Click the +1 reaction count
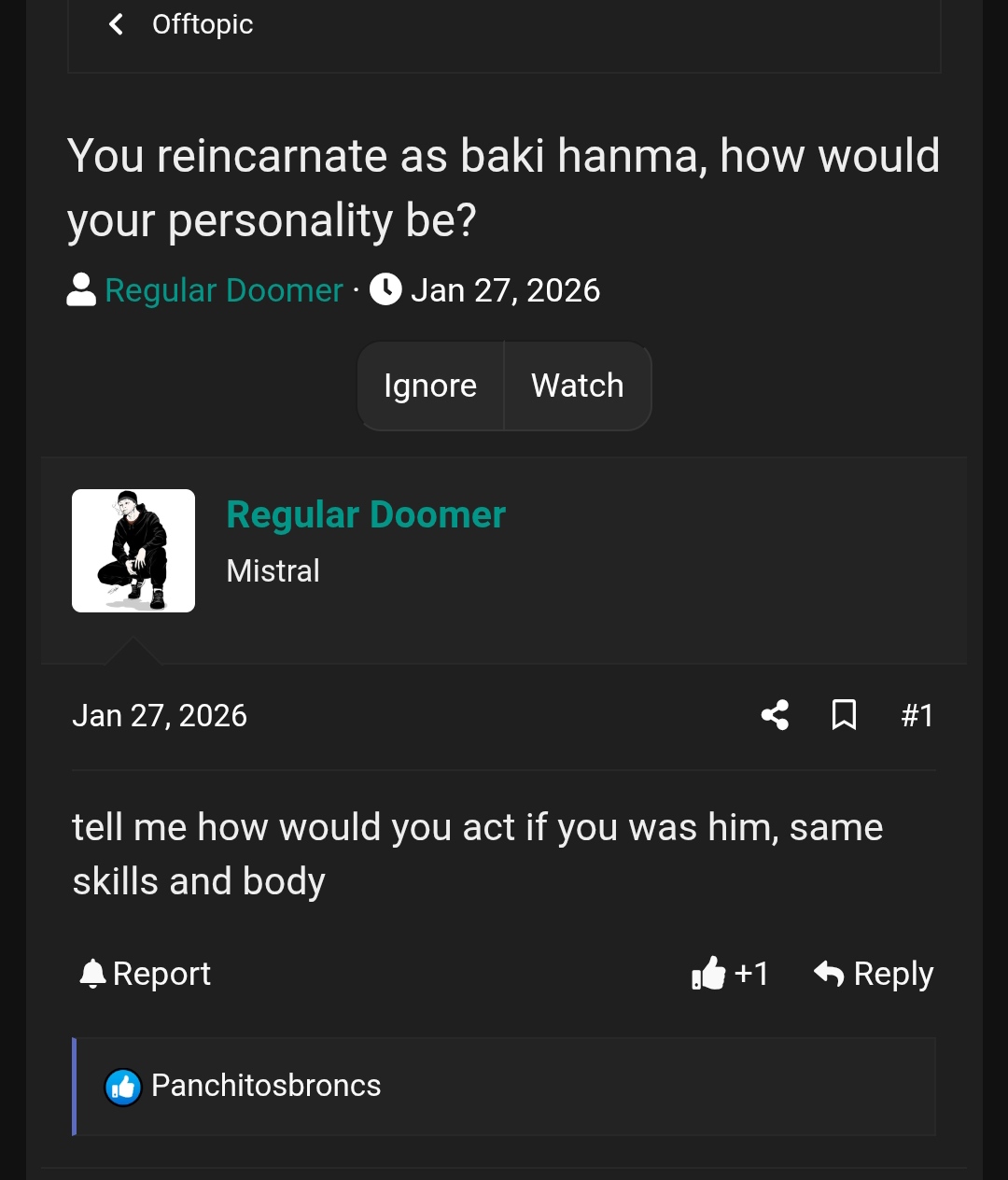The width and height of the screenshot is (1008, 1180). (751, 974)
